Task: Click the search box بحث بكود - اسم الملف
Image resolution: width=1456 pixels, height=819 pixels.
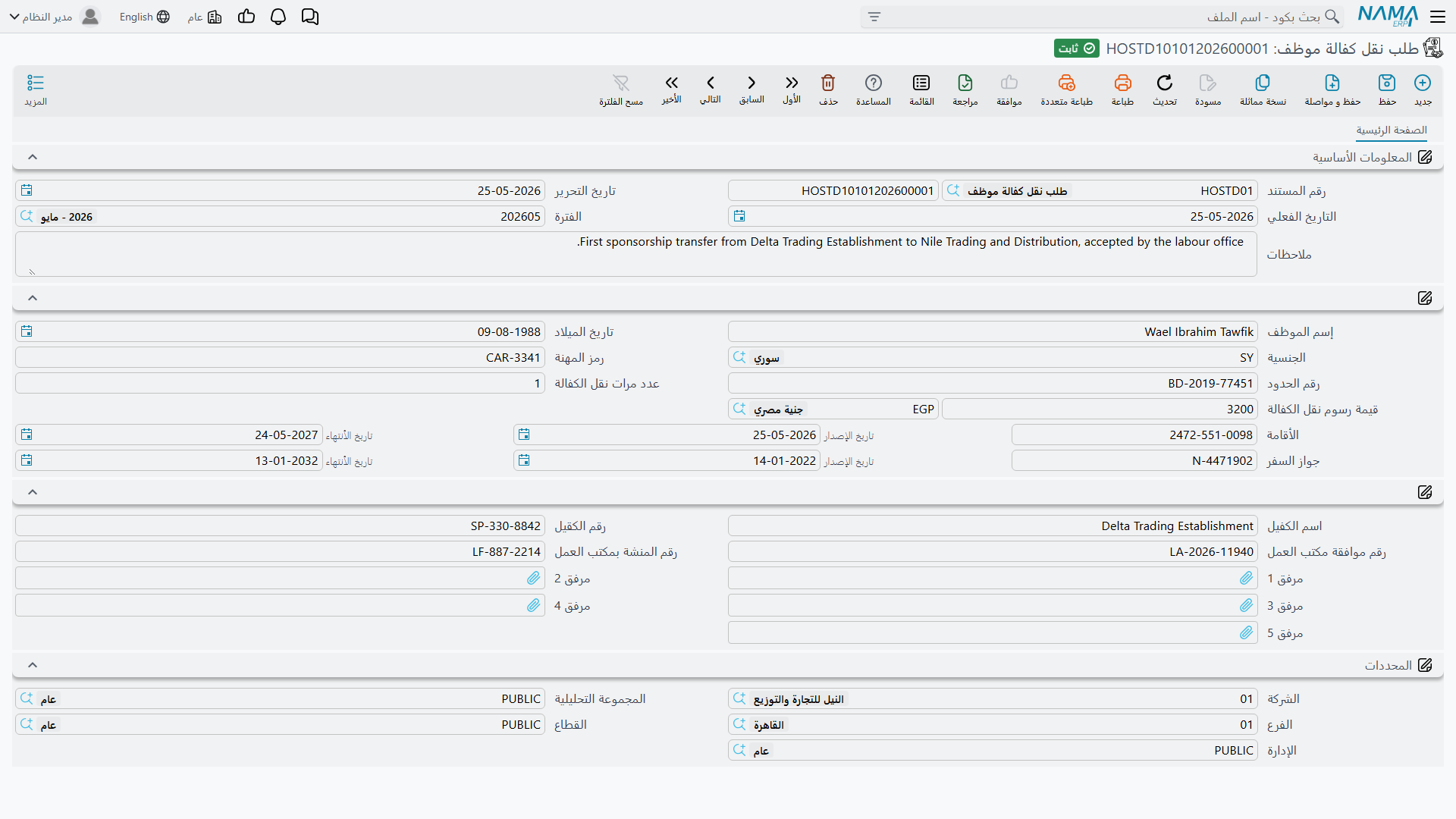Action: click(1102, 17)
